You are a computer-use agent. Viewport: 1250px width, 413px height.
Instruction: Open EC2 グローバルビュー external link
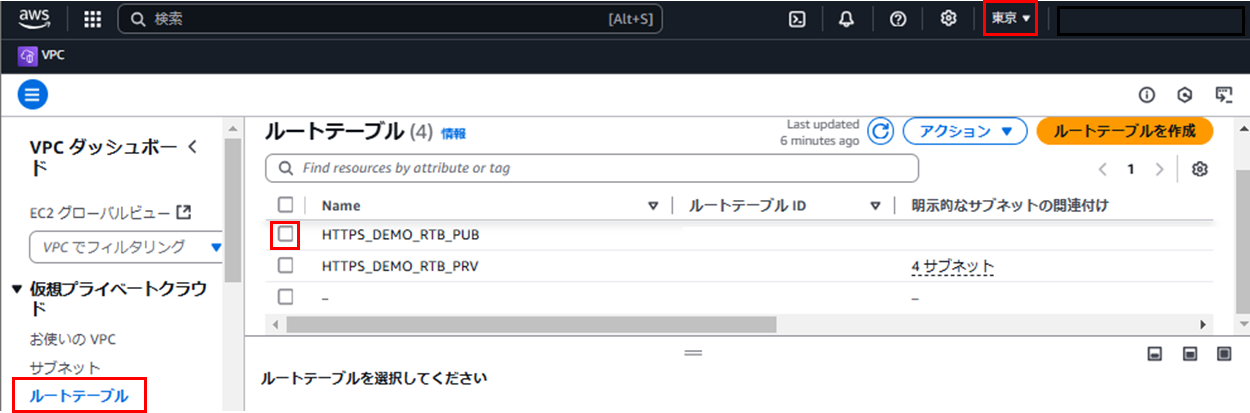(x=110, y=212)
